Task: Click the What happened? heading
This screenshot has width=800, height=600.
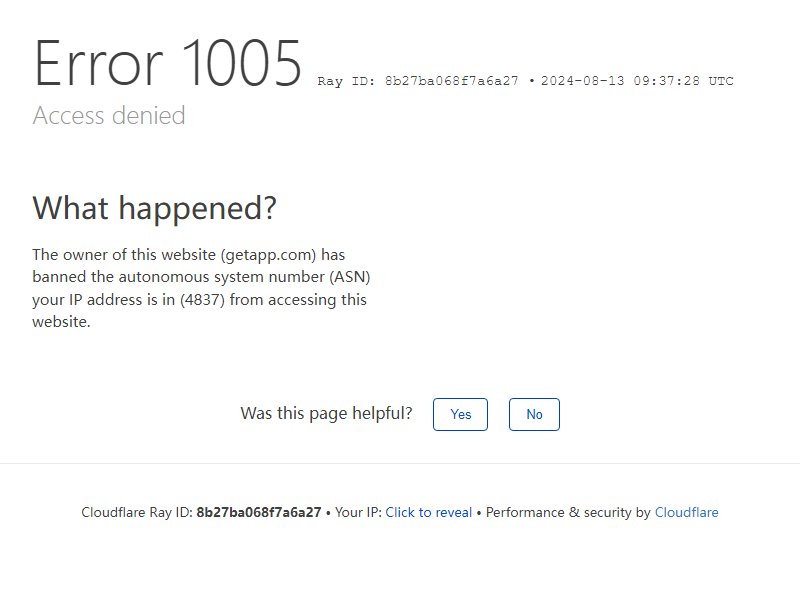Action: (x=154, y=209)
